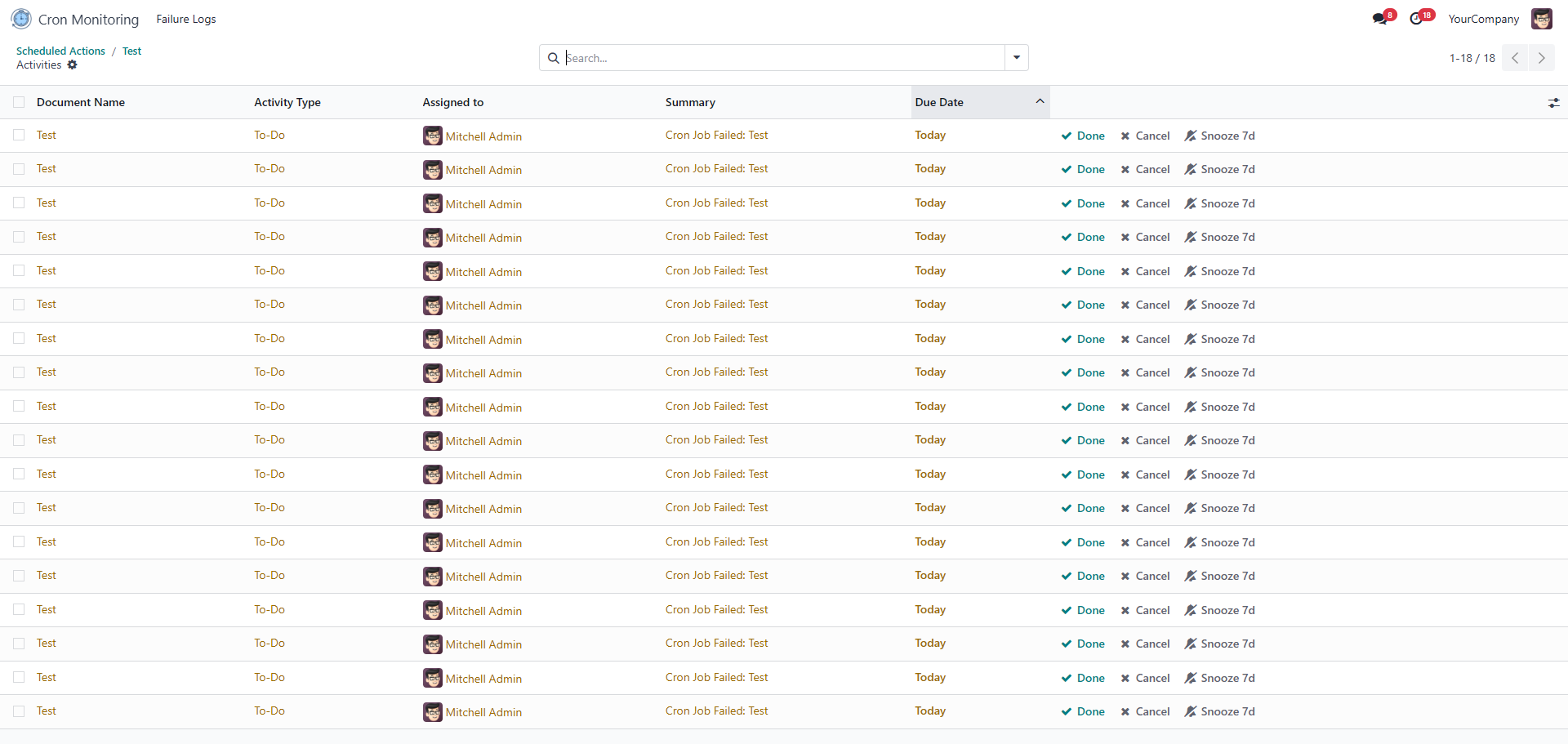Open the Activities gear settings menu
This screenshot has height=744, width=1568.
coord(72,65)
